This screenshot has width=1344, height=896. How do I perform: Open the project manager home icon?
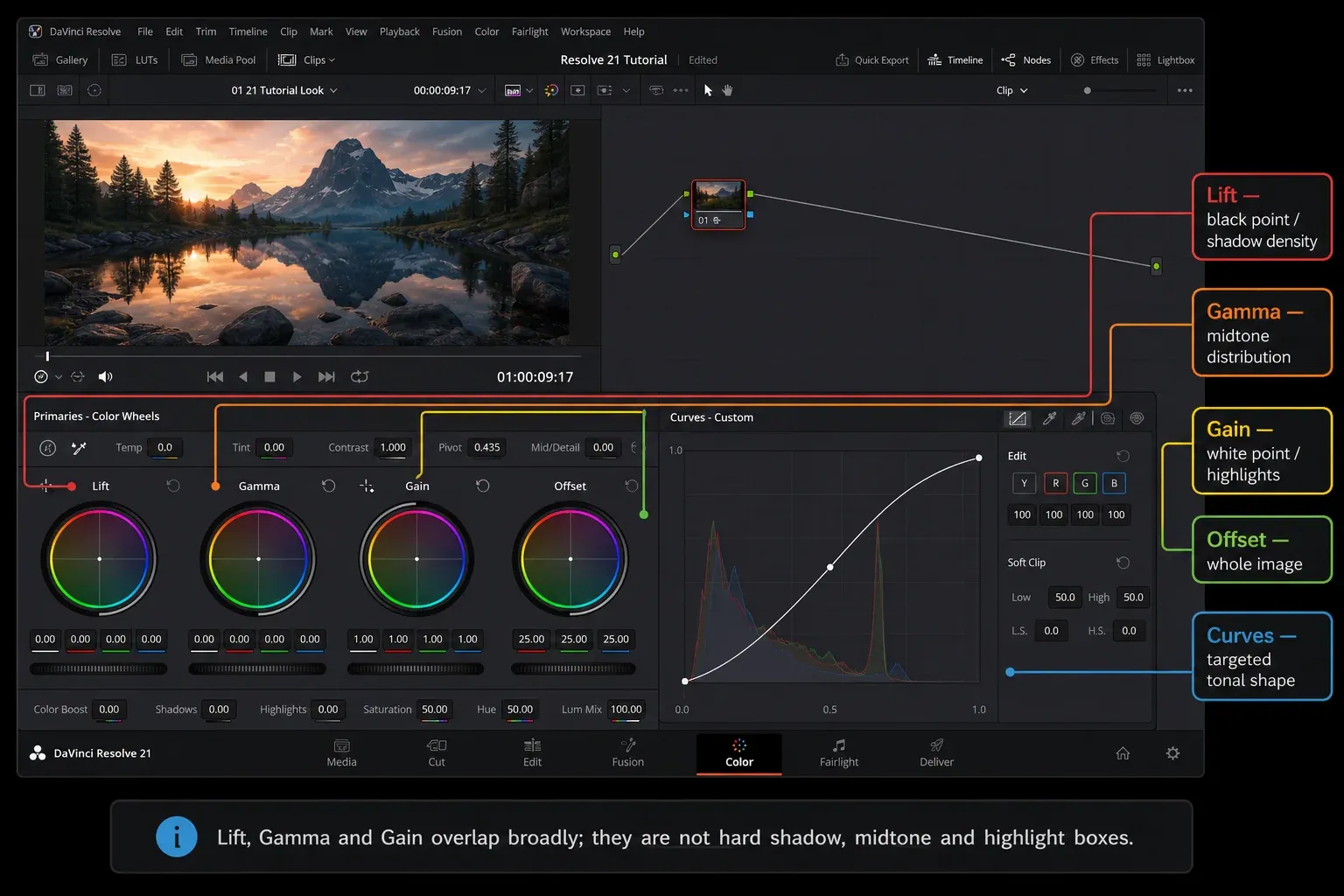coord(1123,753)
